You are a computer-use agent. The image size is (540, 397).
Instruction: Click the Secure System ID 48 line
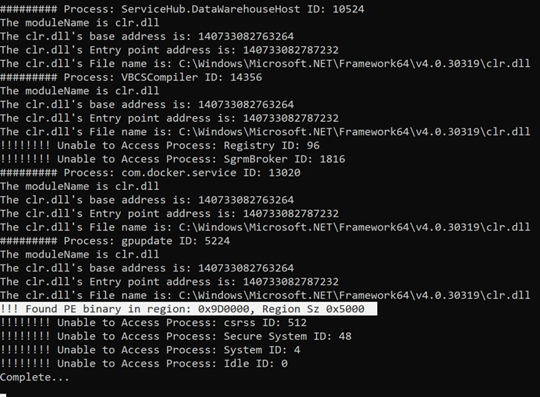pyautogui.click(x=176, y=336)
